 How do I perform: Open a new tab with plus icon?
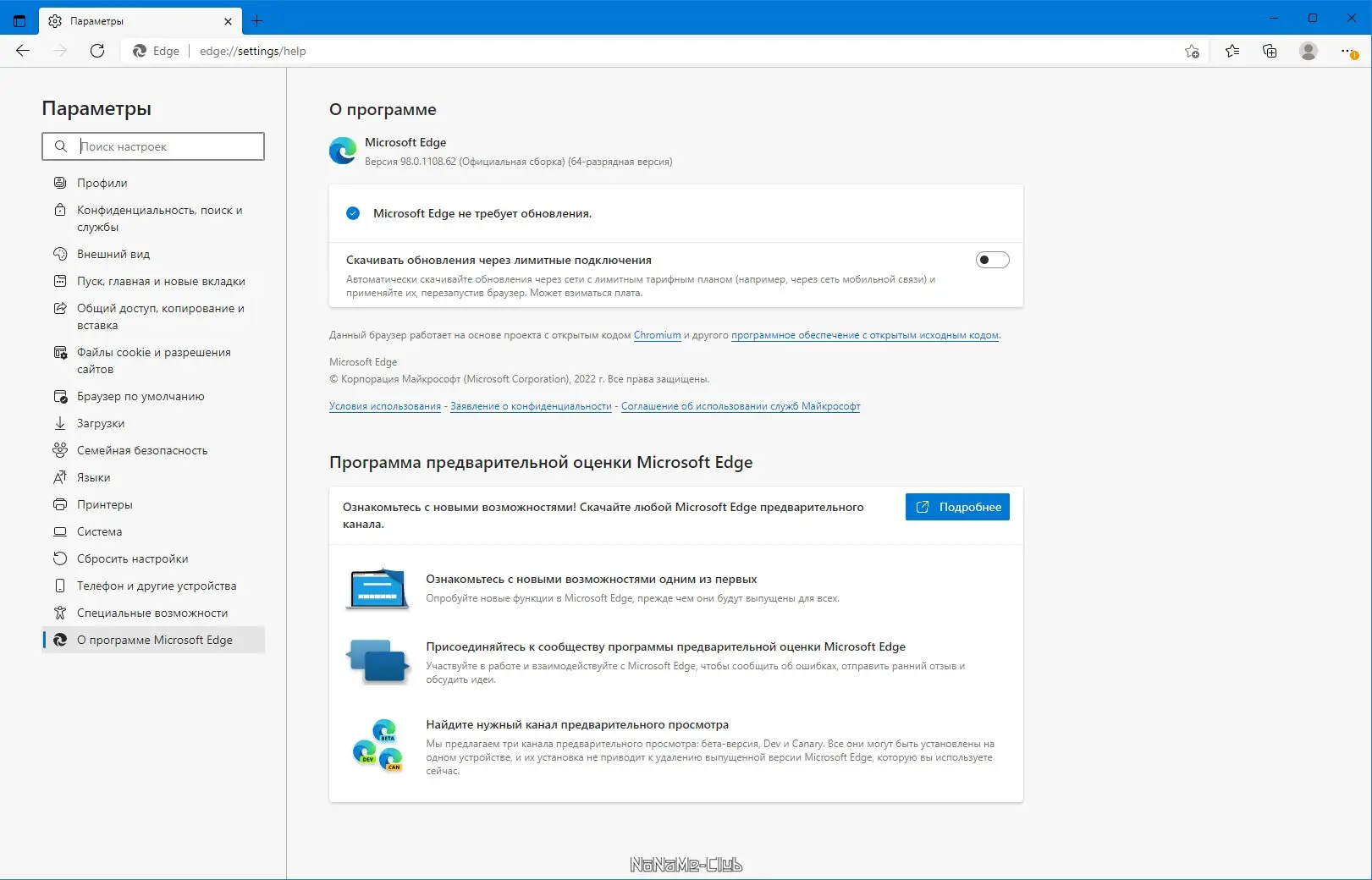click(257, 21)
